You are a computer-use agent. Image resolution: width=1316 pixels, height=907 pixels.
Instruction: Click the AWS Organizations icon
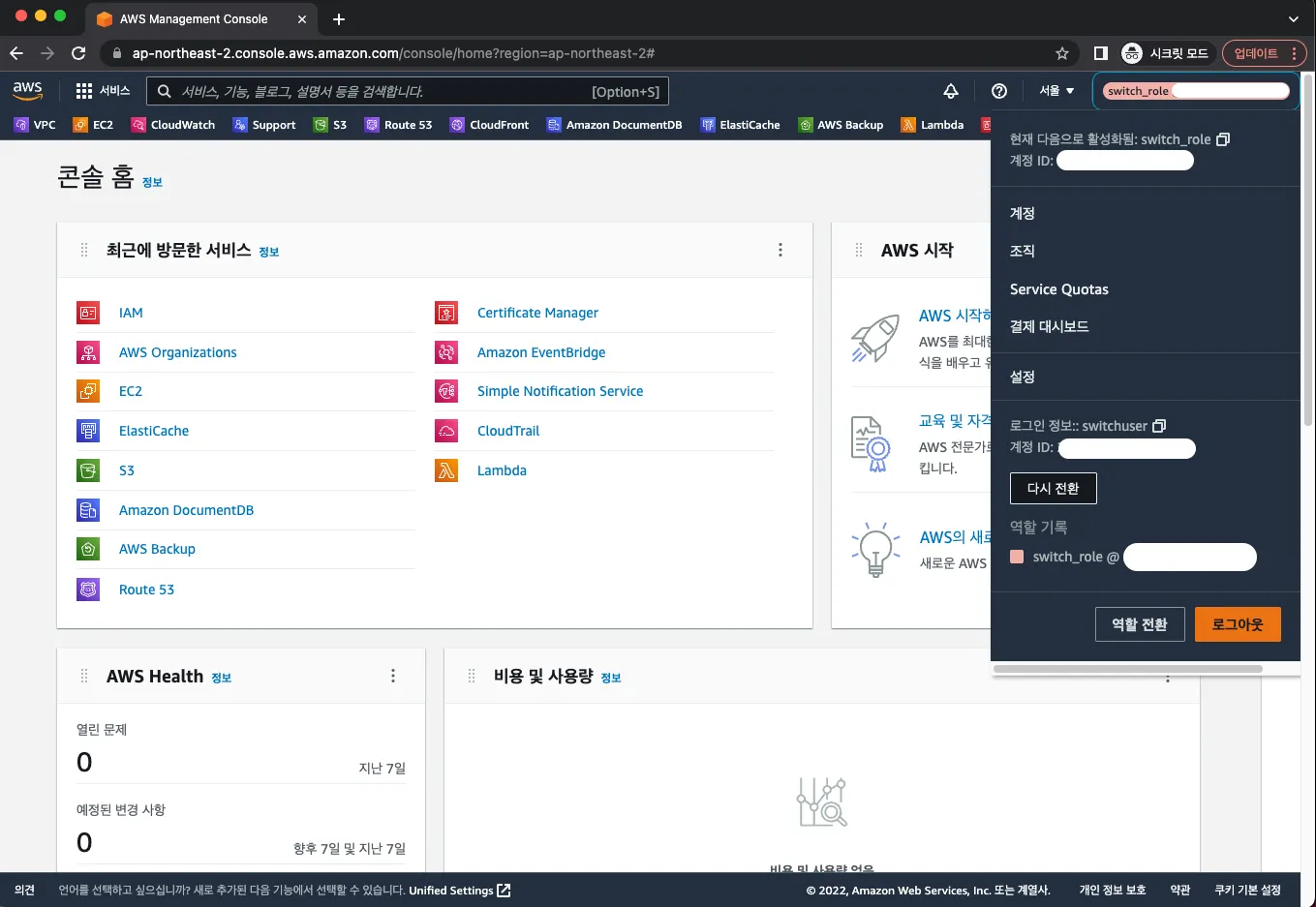click(88, 352)
